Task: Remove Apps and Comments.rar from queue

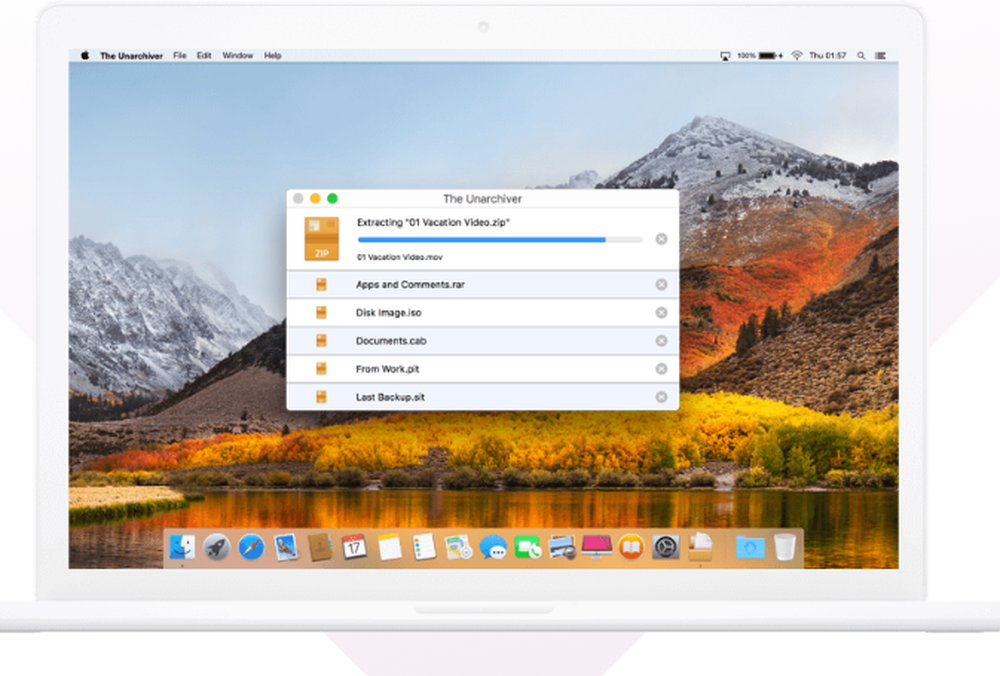Action: pos(661,284)
